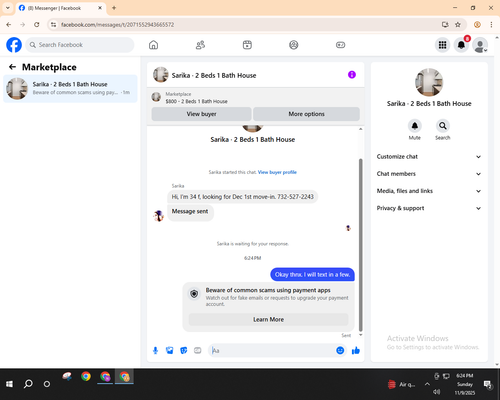Send a thumbs up like
Image resolution: width=500 pixels, height=400 pixels.
tap(356, 350)
